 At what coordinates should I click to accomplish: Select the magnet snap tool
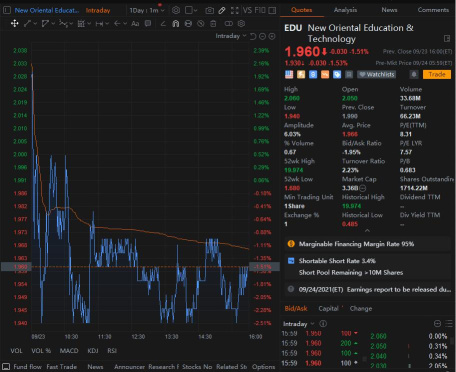click(x=176, y=24)
